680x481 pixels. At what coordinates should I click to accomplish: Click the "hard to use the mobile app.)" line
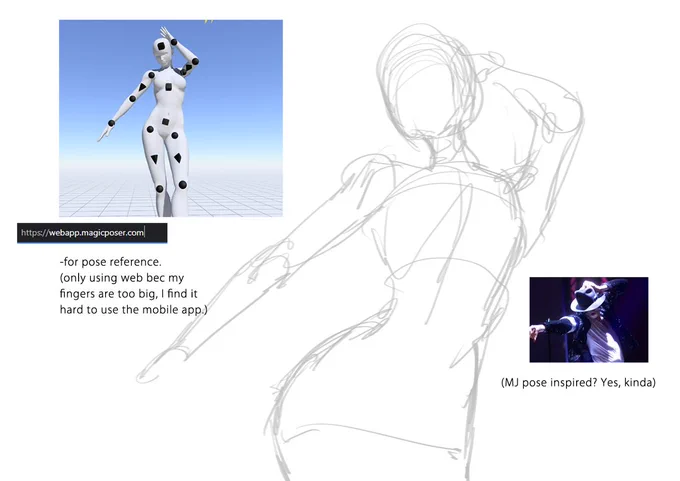coord(134,310)
